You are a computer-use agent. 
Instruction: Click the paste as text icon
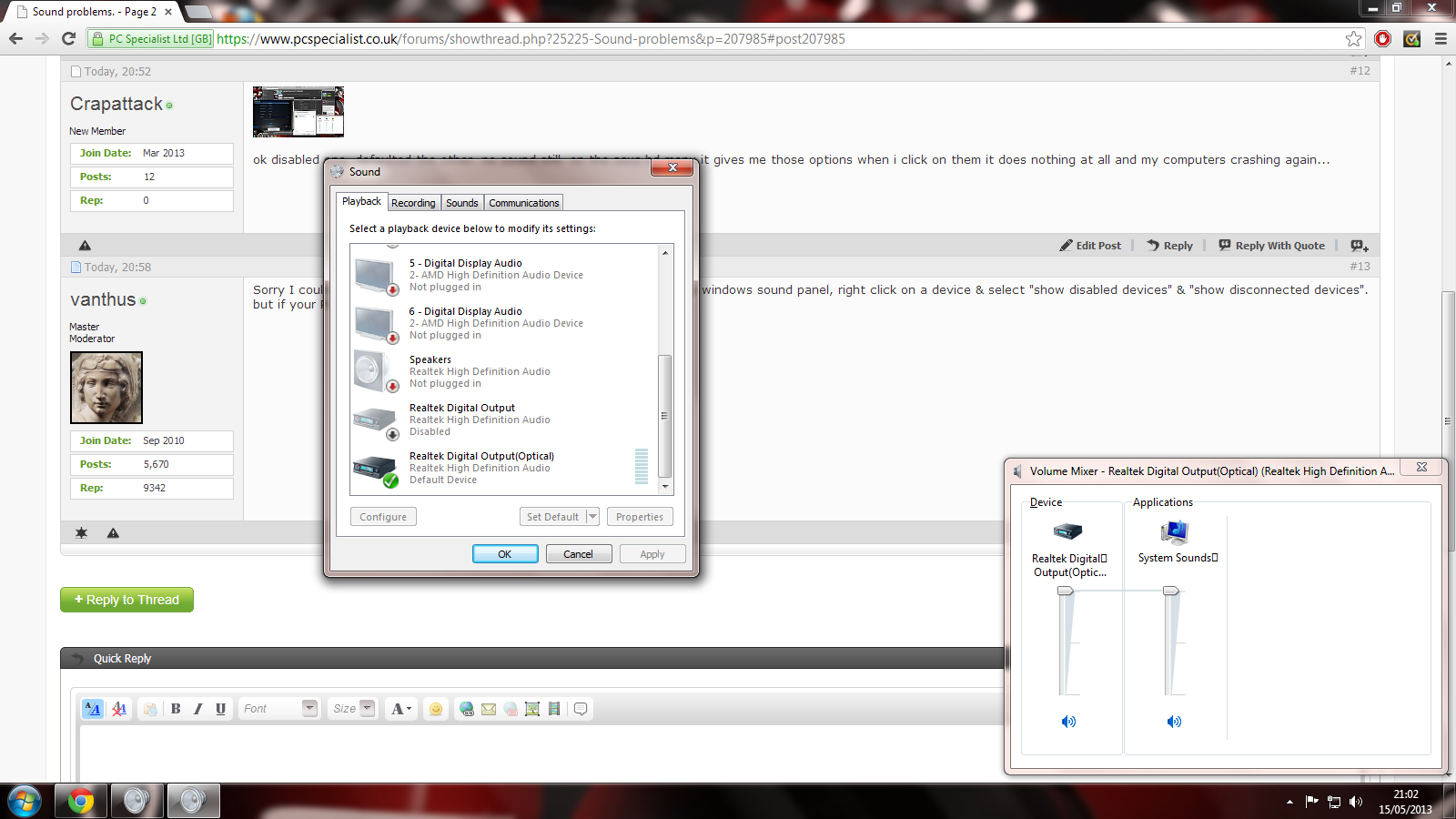[150, 709]
